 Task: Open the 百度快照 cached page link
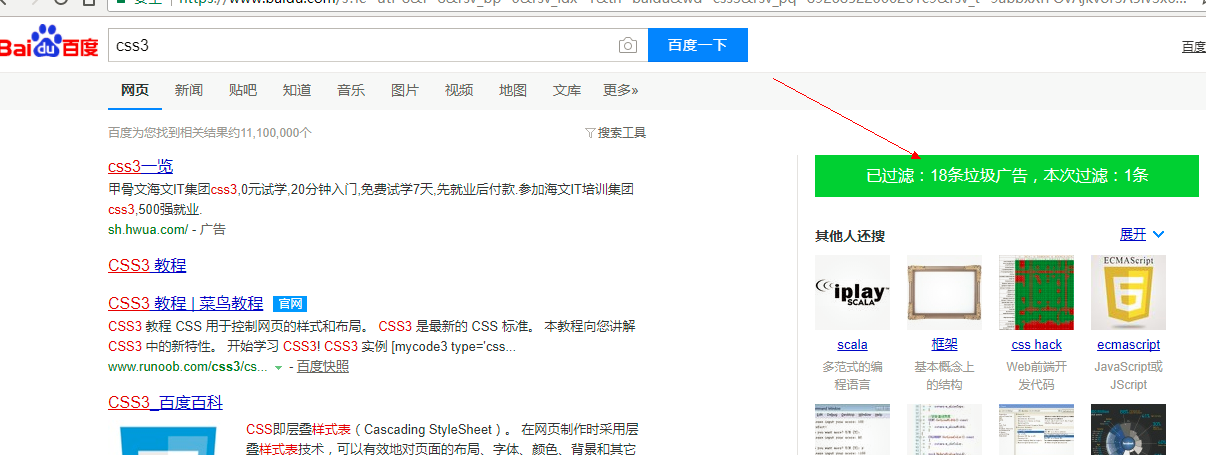click(x=324, y=367)
